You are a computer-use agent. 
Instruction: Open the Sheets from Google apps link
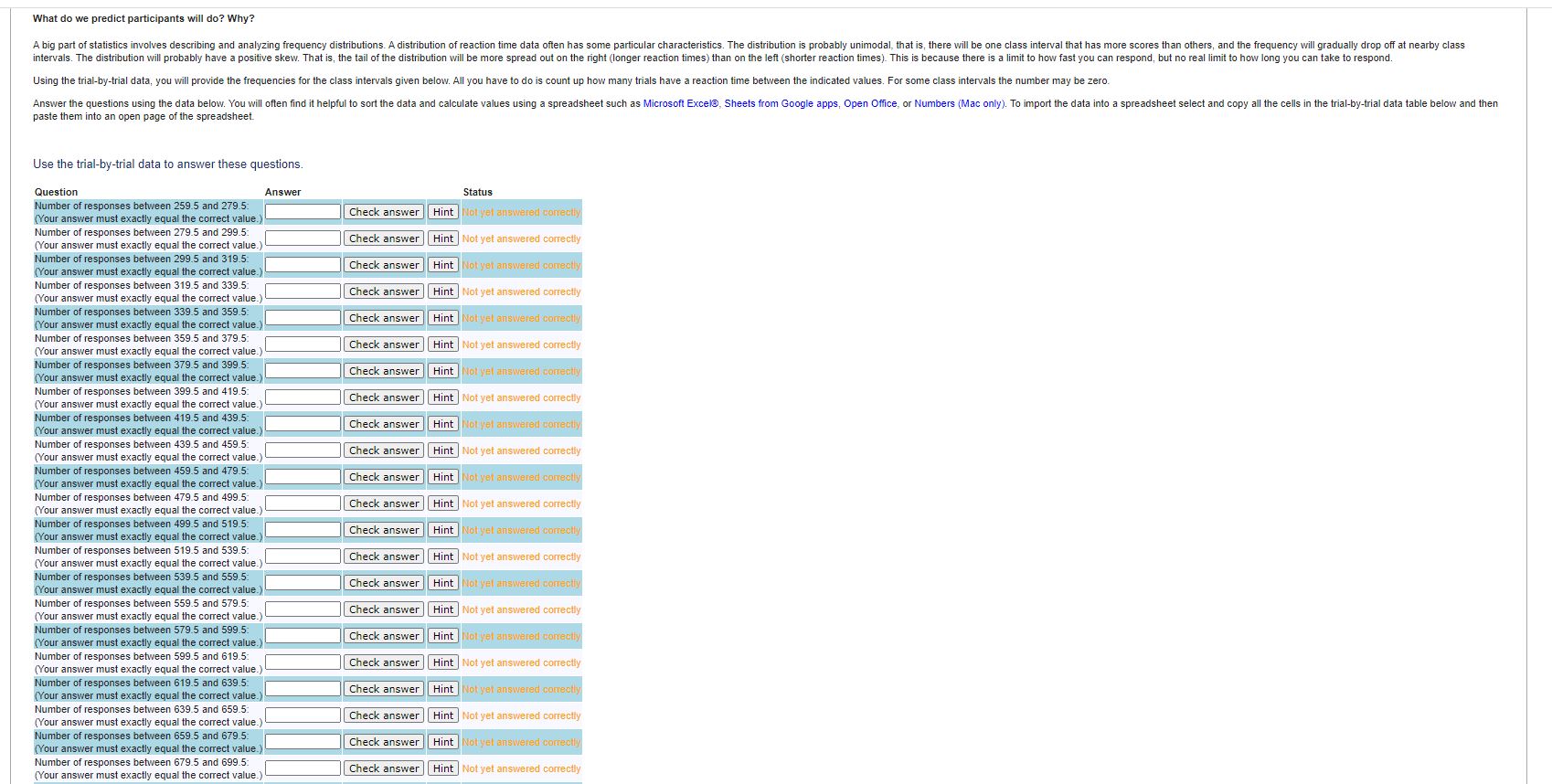781,103
